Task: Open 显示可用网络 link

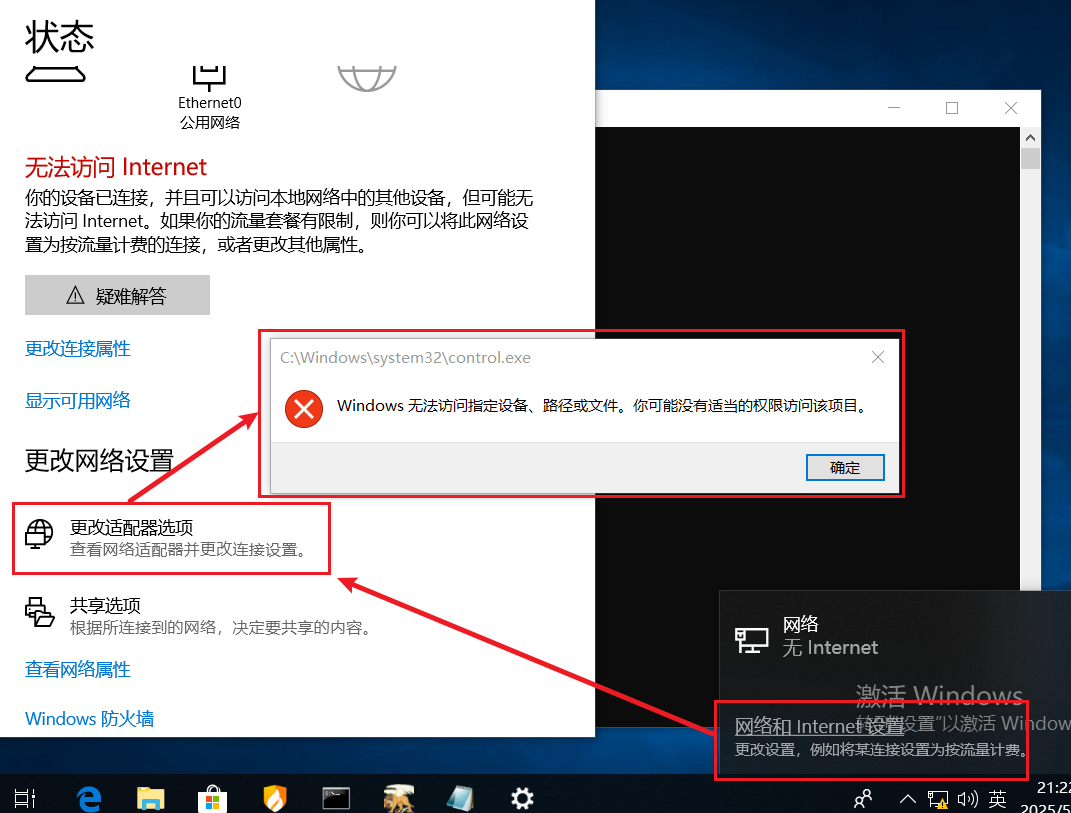Action: (77, 400)
